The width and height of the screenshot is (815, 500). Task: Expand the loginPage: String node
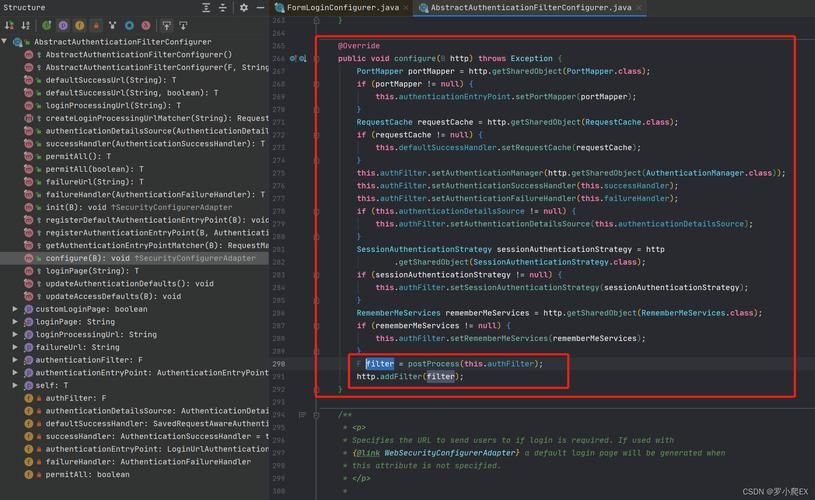(15, 322)
